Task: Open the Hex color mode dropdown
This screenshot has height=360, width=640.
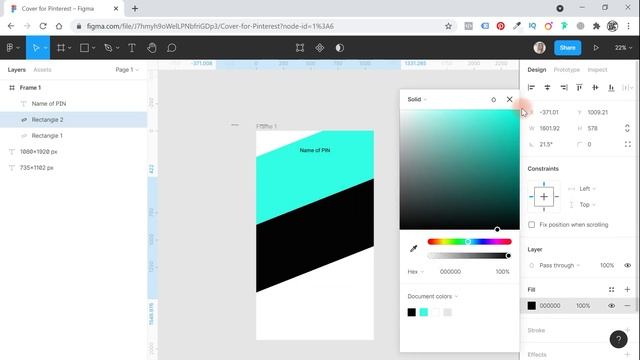Action: pos(416,271)
